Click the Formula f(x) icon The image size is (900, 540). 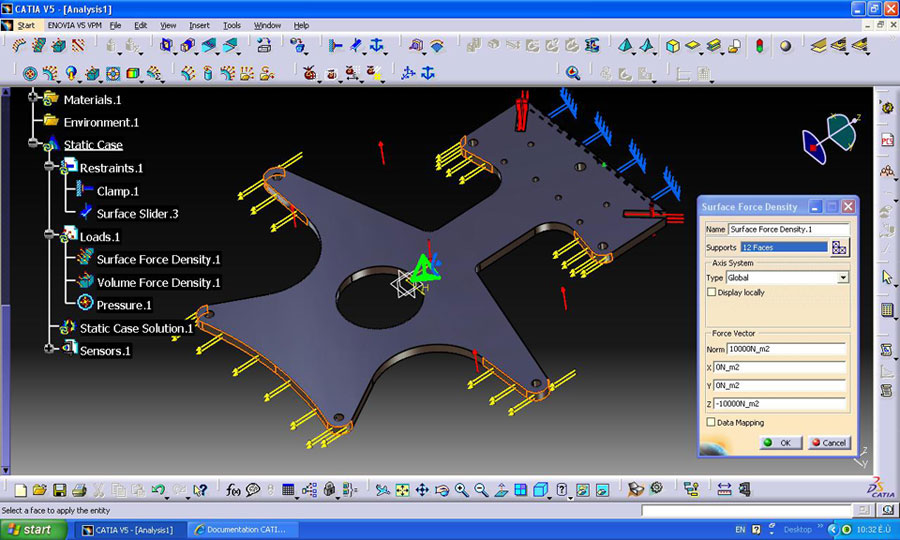point(232,490)
